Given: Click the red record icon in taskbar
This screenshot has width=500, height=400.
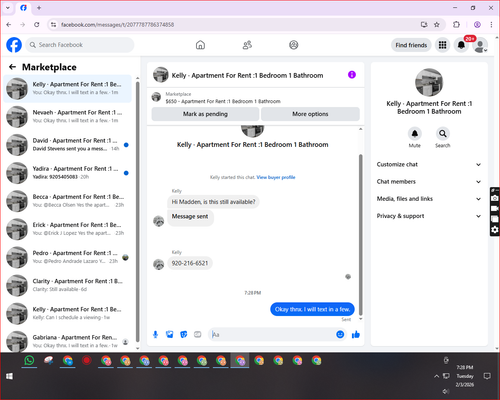Looking at the screenshot, I should click(x=87, y=361).
